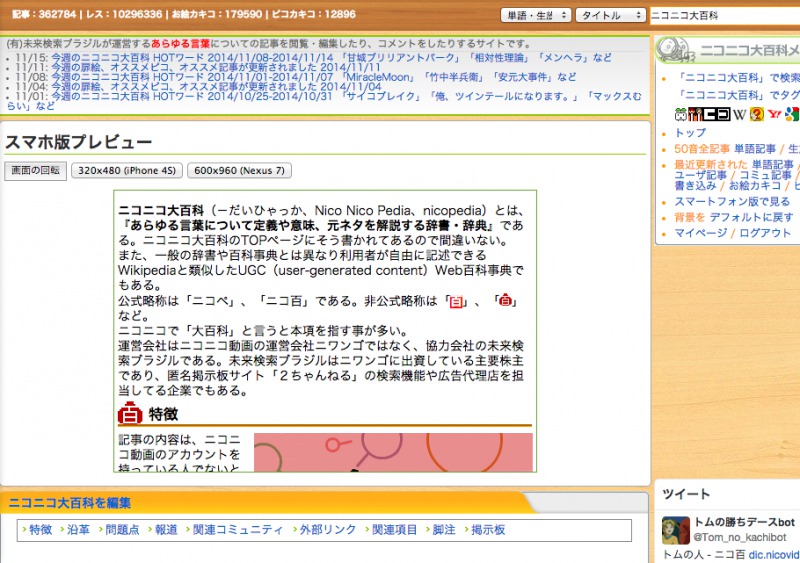800x563 pixels.
Task: Jump to the 特徴 section link
Action: coord(40,530)
